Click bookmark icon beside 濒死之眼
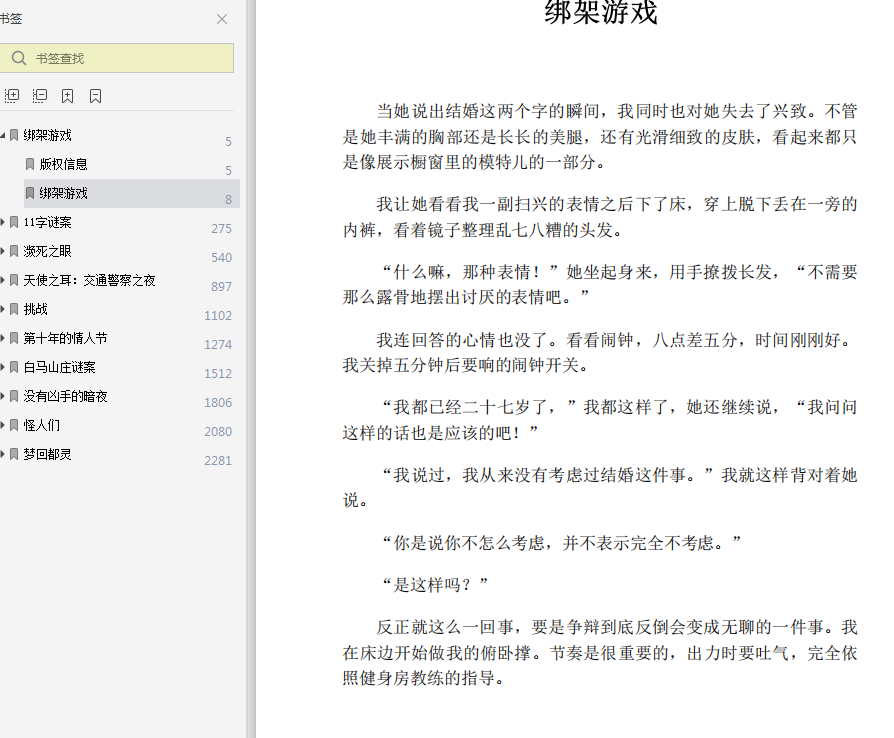This screenshot has width=894, height=738. 14,252
